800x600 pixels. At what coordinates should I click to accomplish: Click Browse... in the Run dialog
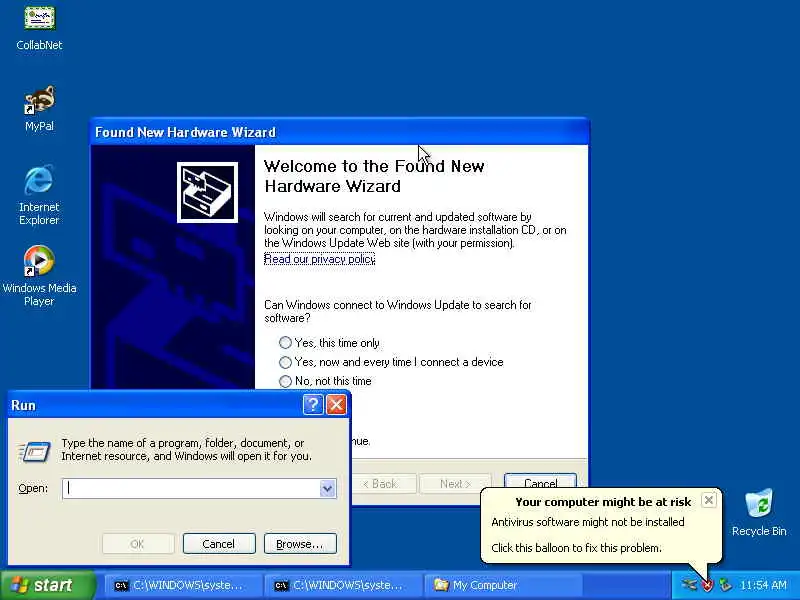(300, 544)
